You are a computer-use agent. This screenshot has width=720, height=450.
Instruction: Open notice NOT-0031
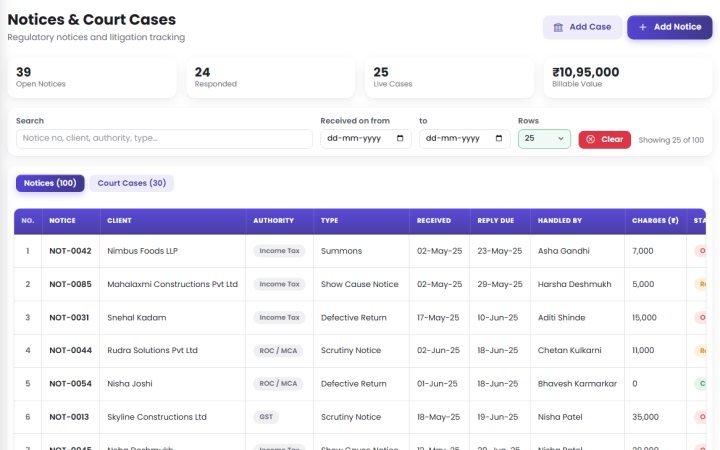(x=69, y=318)
